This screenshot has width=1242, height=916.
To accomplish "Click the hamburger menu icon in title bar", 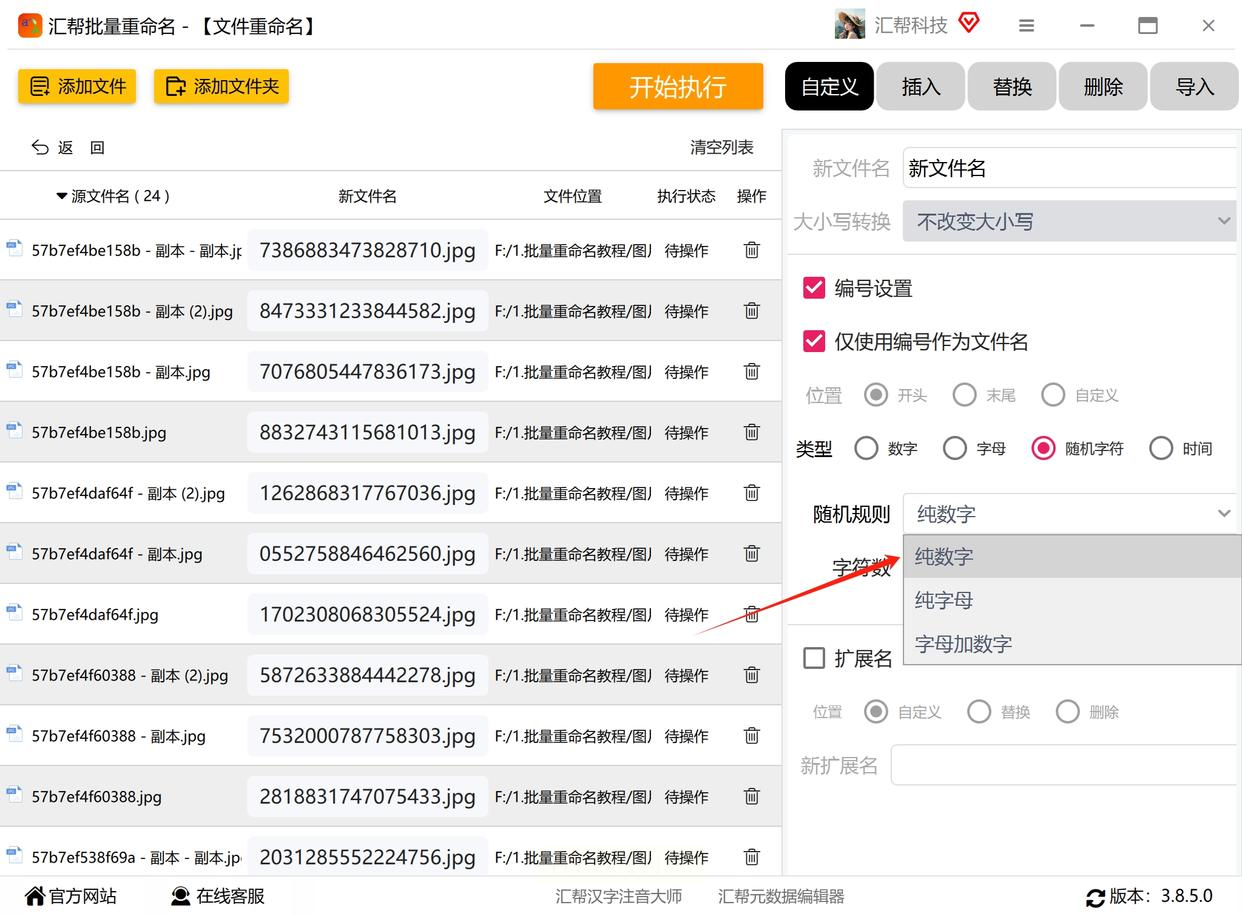I will pos(1026,26).
